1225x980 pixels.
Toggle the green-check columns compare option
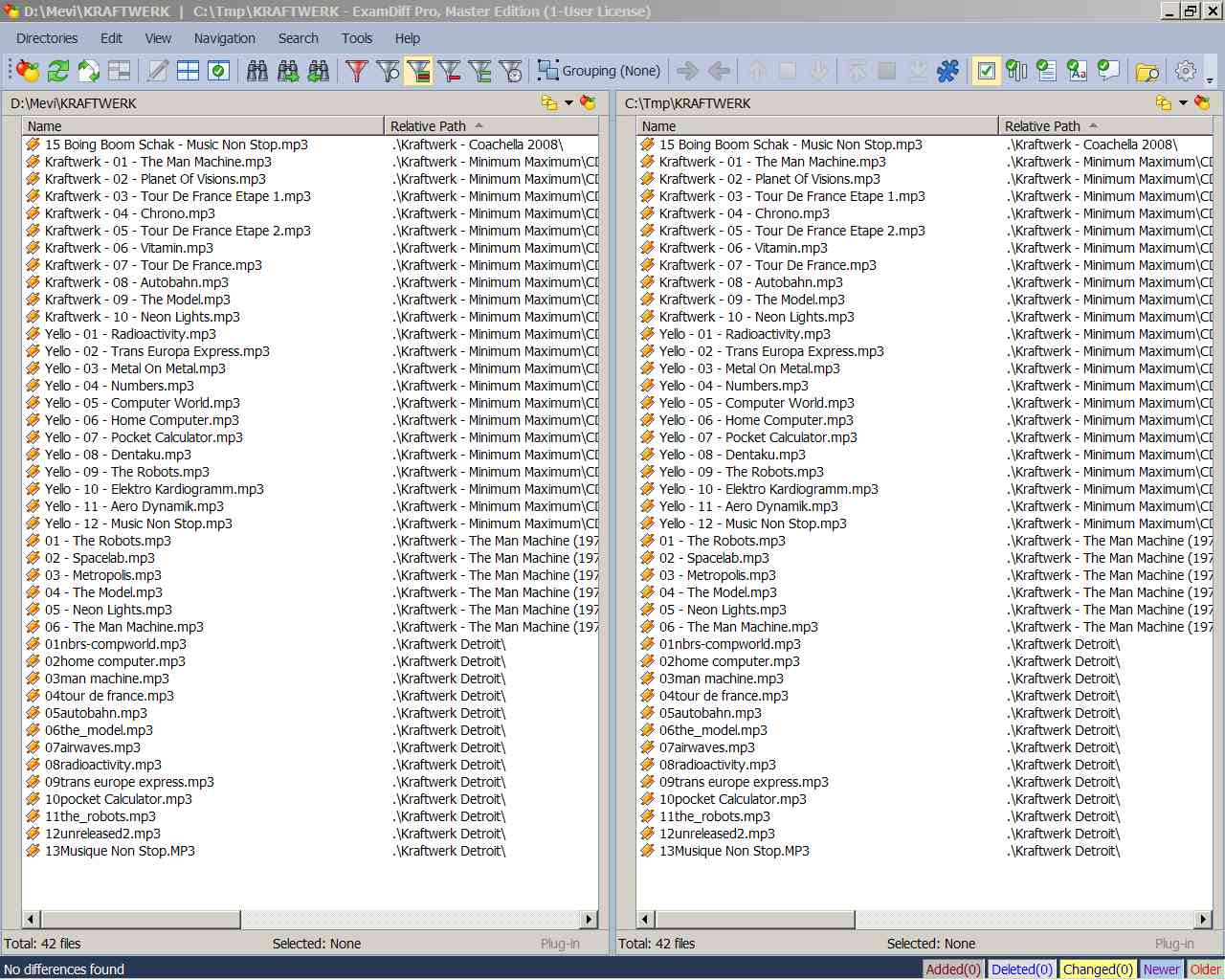pyautogui.click(x=1017, y=71)
